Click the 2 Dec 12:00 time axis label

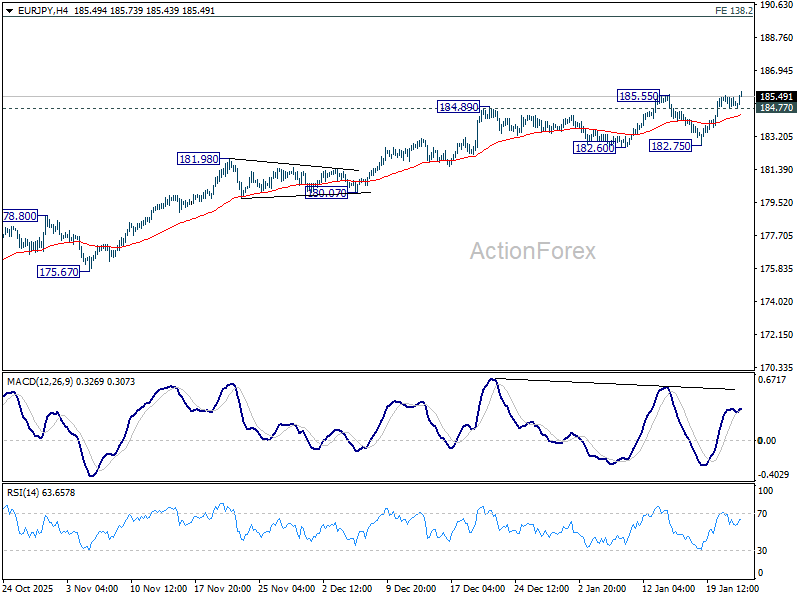click(x=347, y=589)
